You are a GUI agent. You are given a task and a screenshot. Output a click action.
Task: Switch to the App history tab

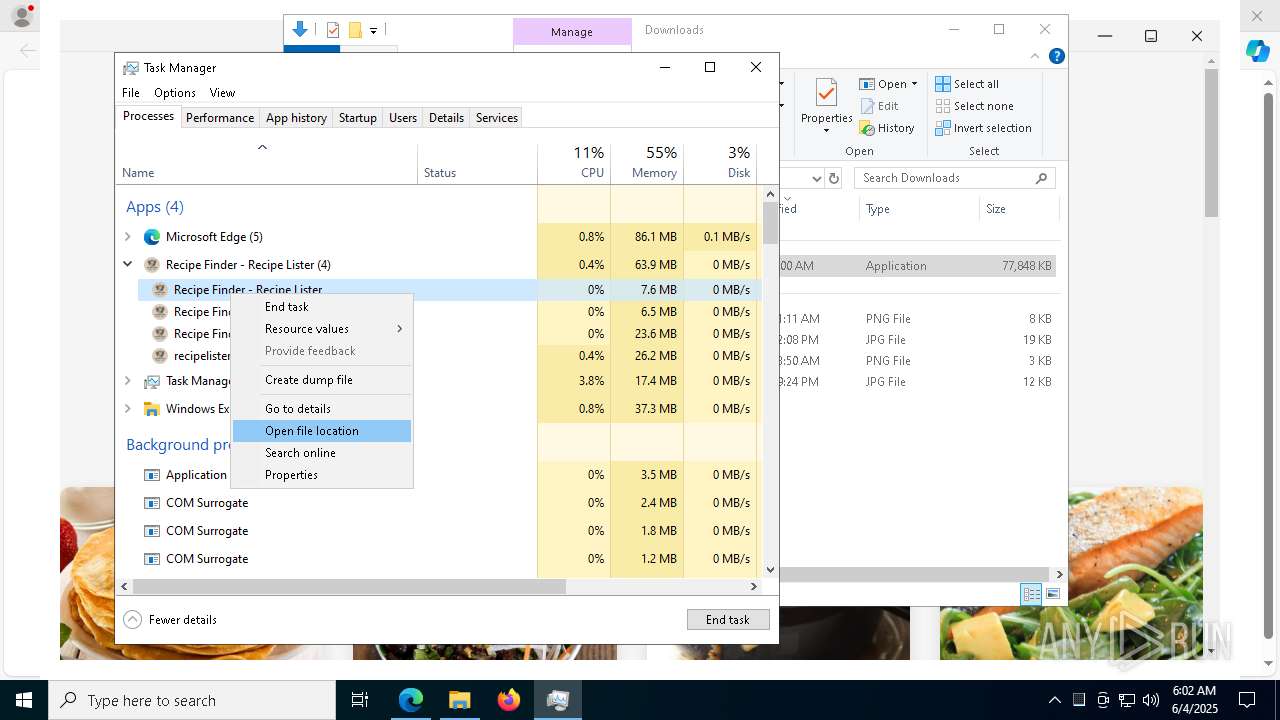296,118
